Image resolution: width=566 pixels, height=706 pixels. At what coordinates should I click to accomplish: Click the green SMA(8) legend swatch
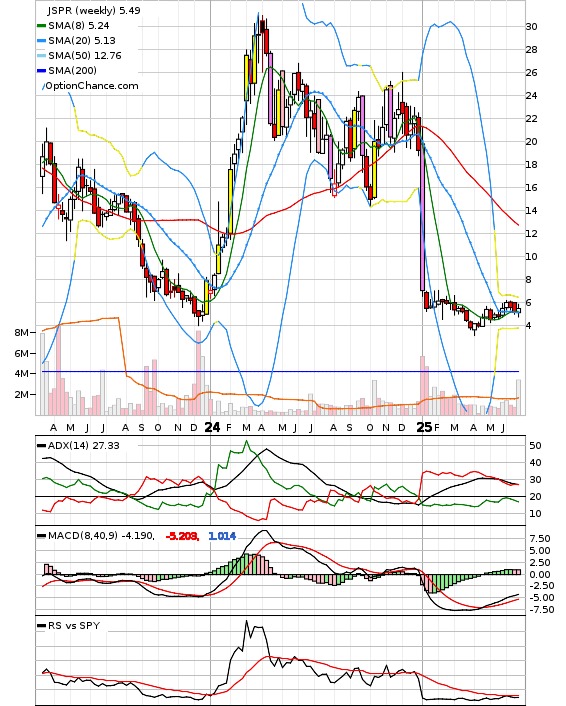[x=41, y=26]
